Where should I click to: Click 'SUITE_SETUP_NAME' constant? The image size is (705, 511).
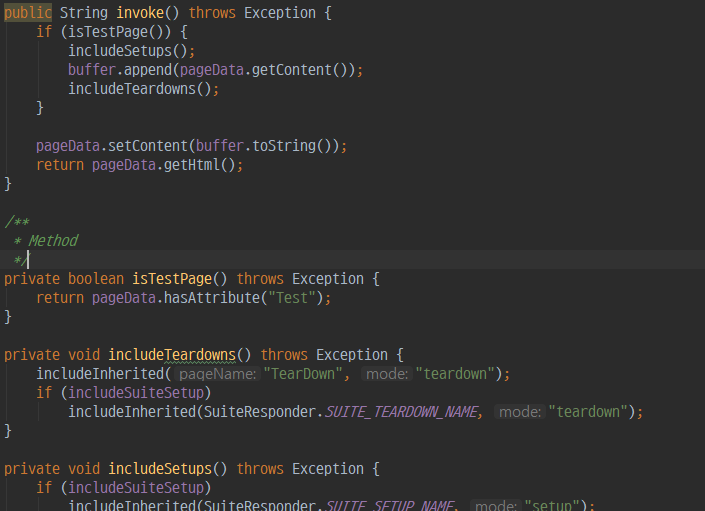388,505
